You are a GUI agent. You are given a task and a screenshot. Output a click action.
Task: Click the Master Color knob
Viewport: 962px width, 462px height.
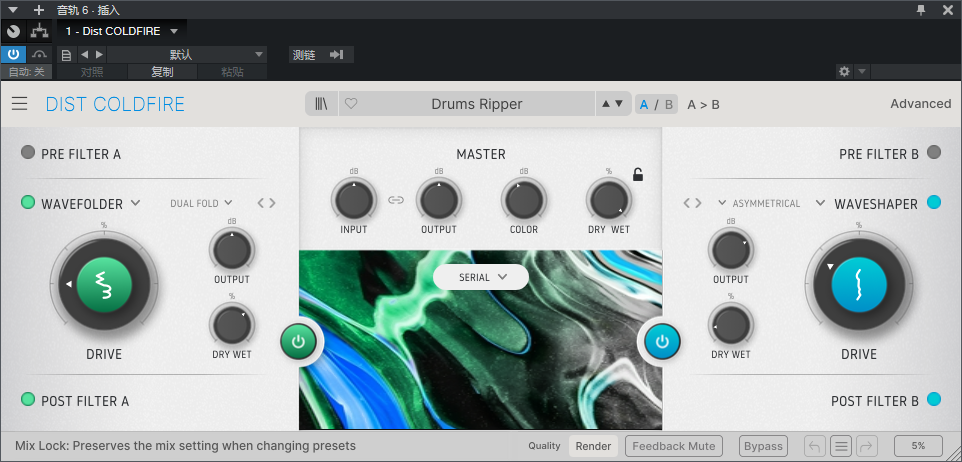tap(523, 200)
